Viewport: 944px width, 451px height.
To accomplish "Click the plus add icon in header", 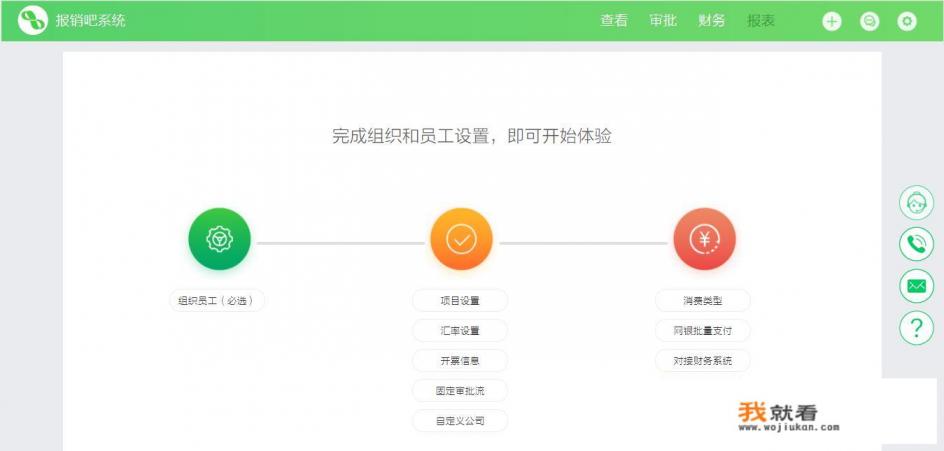I will 832,22.
